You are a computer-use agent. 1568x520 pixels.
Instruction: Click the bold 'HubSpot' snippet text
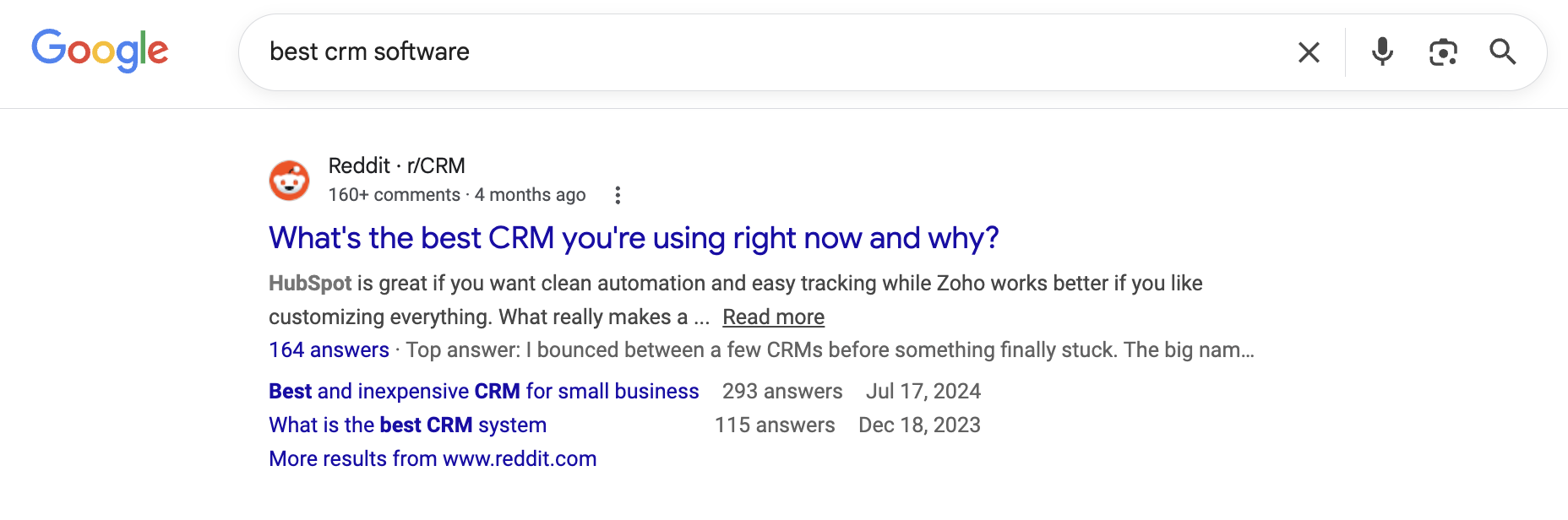pos(310,284)
